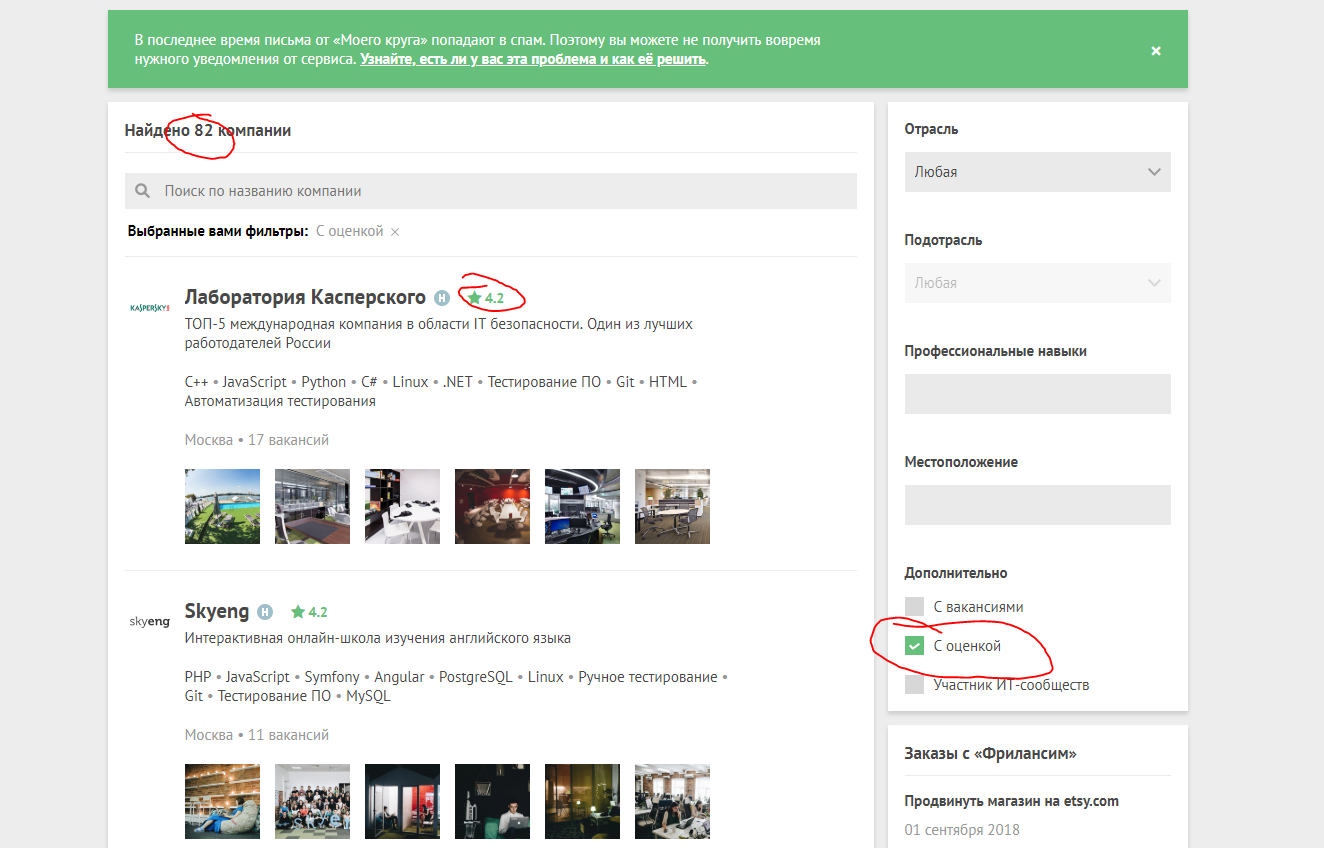Screen dimensions: 1324x848
Task: Open Kaspersky's fifth photo with monitors
Action: [x=582, y=506]
